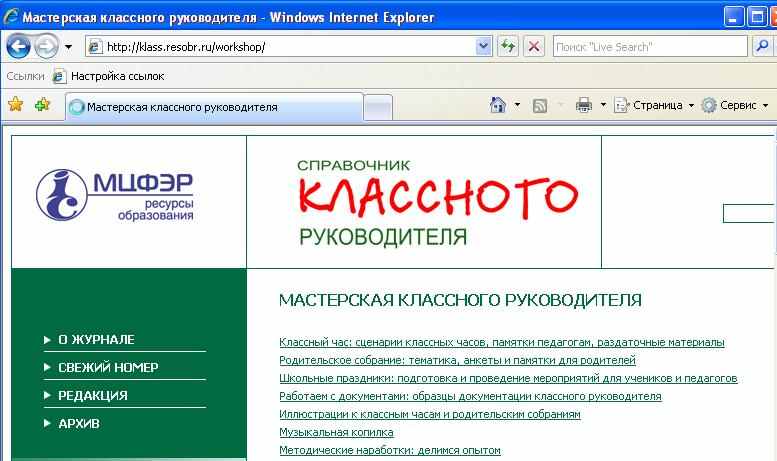
Task: Open the Страница menu
Action: tap(654, 105)
